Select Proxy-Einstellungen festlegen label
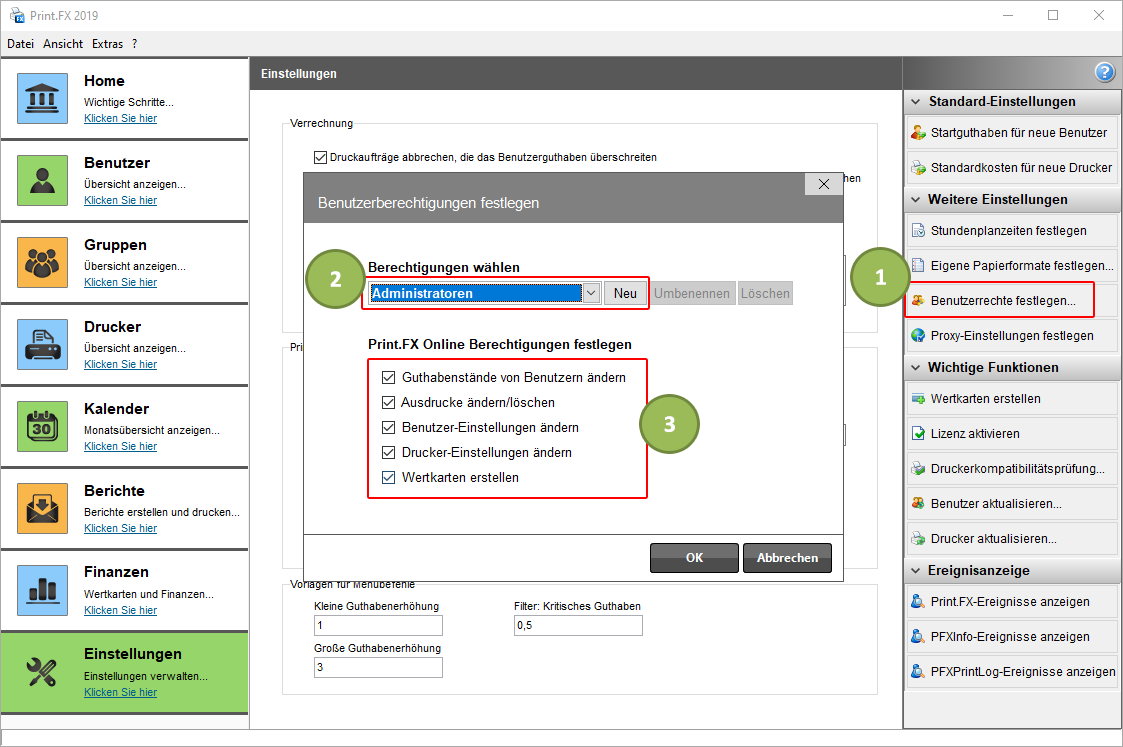 [x=1012, y=336]
